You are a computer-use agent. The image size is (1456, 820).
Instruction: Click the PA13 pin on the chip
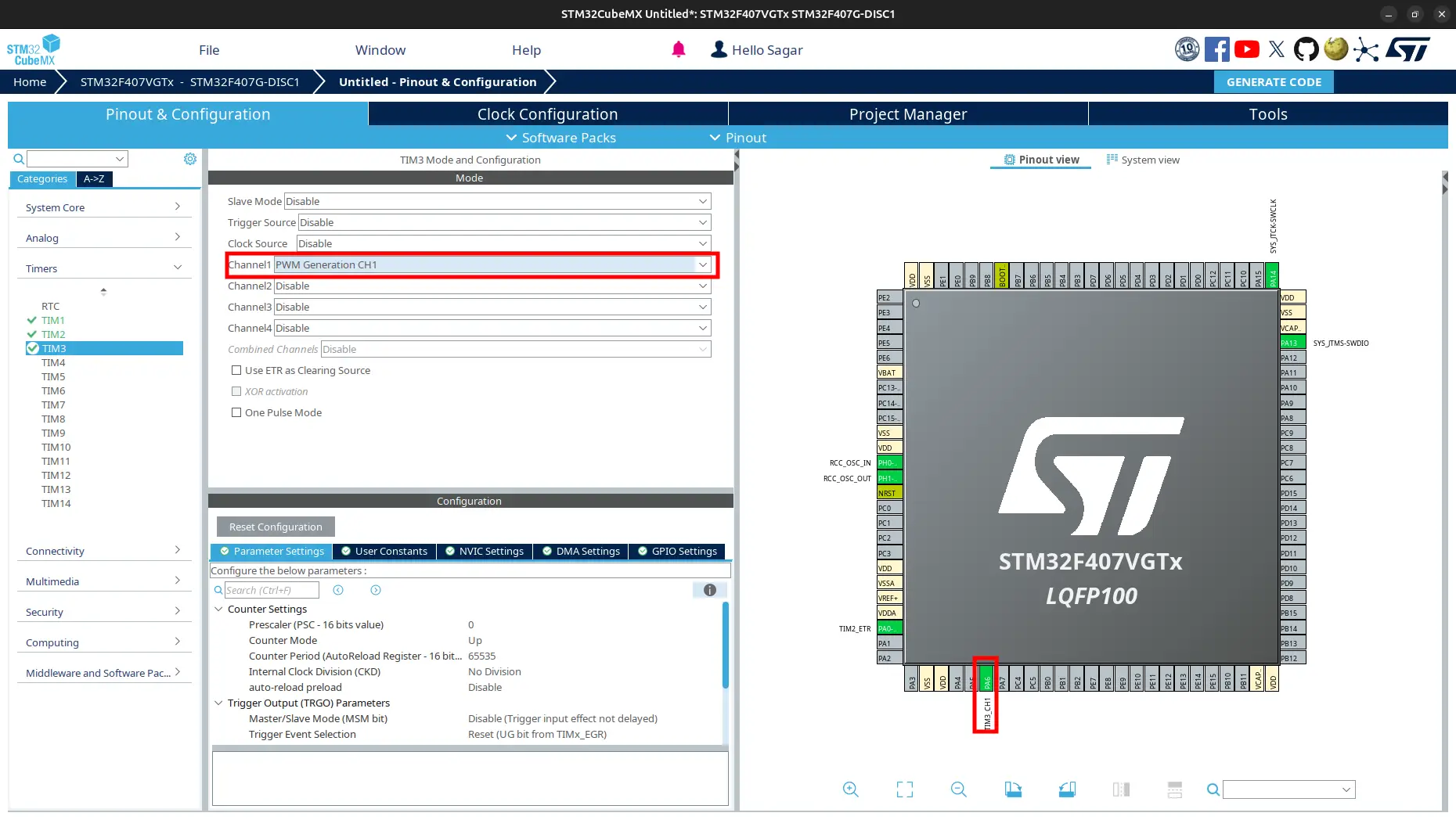(x=1292, y=343)
